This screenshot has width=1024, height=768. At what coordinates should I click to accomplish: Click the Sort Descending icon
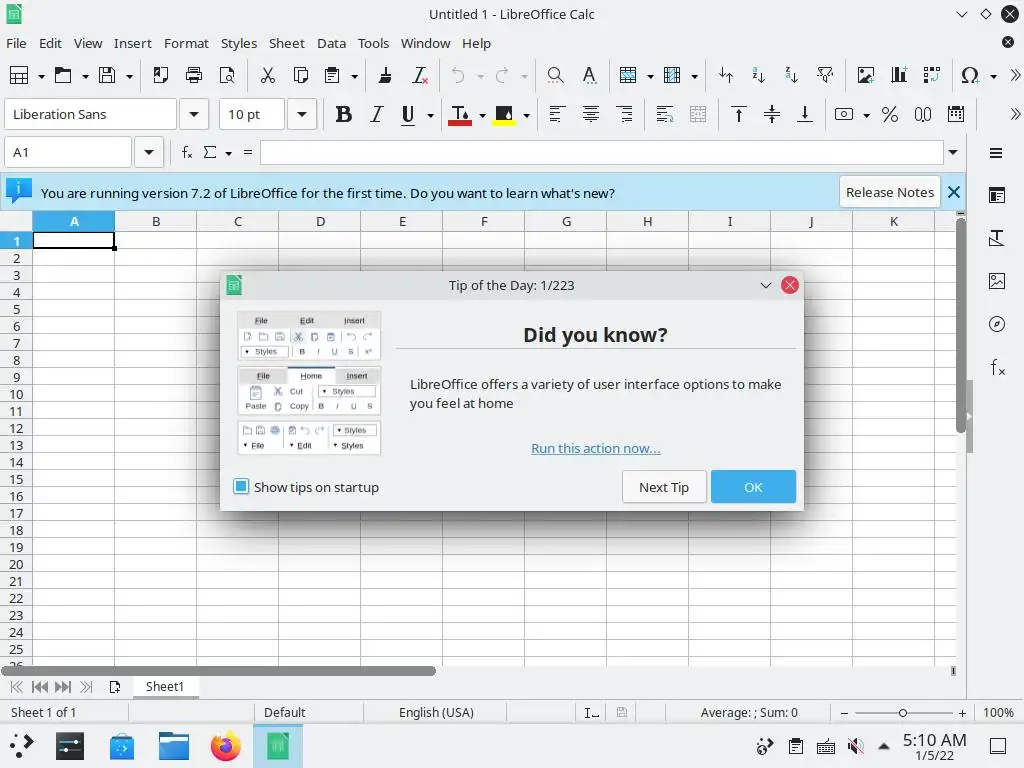point(792,75)
